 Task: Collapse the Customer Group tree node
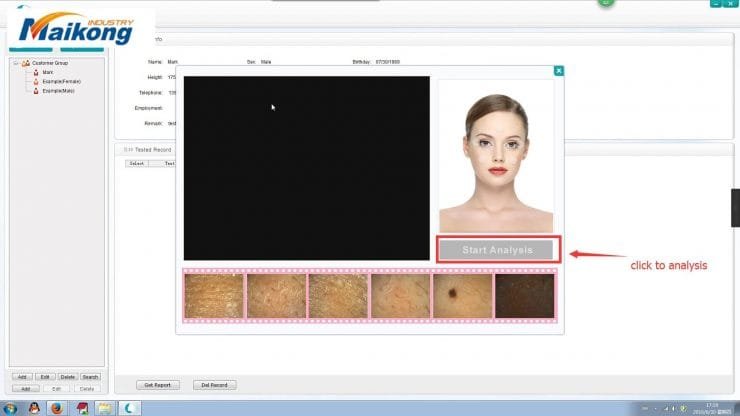click(15, 64)
